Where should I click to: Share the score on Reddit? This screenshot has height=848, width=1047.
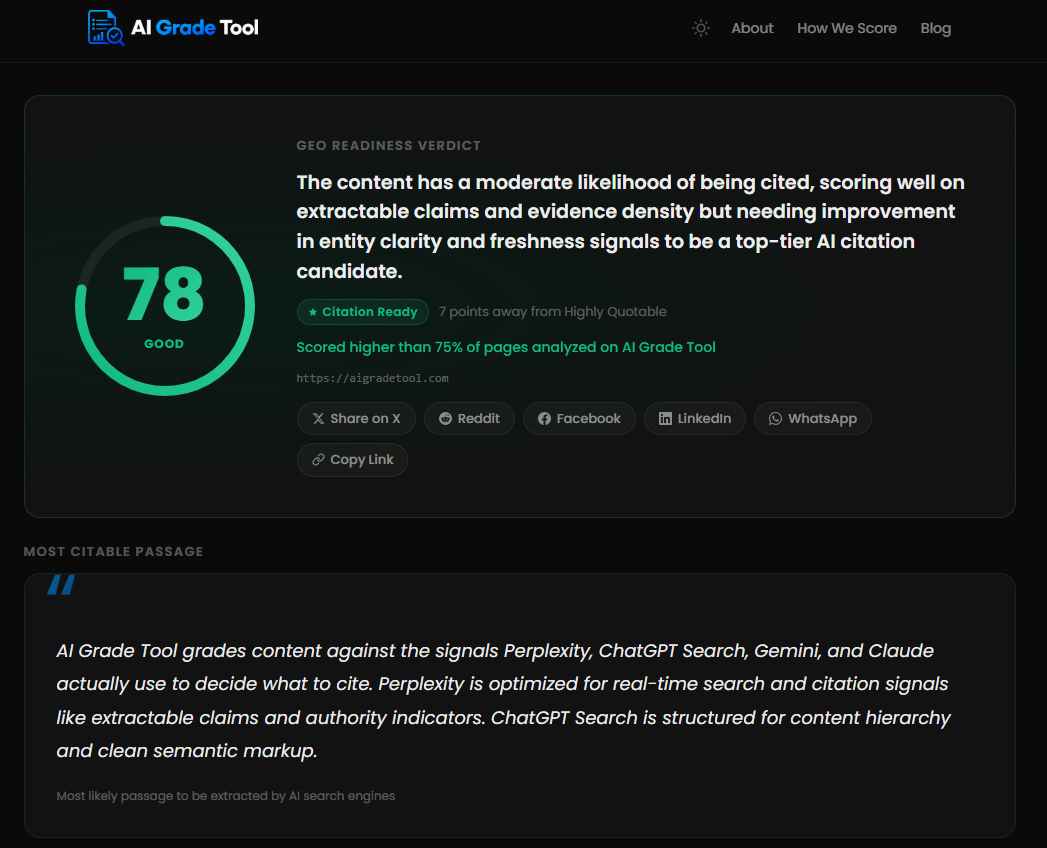[x=469, y=419]
